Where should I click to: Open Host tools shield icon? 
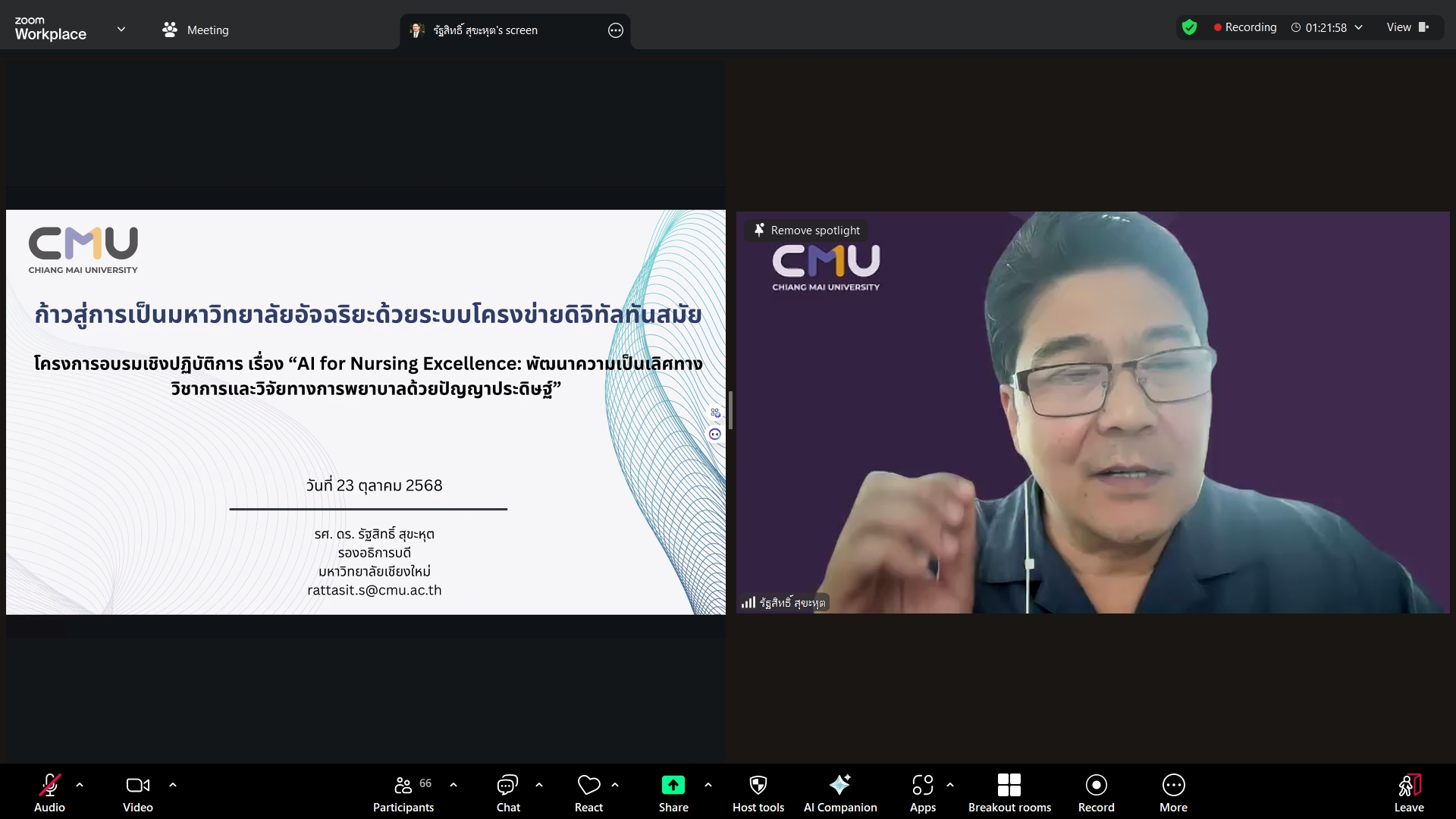[x=758, y=792]
